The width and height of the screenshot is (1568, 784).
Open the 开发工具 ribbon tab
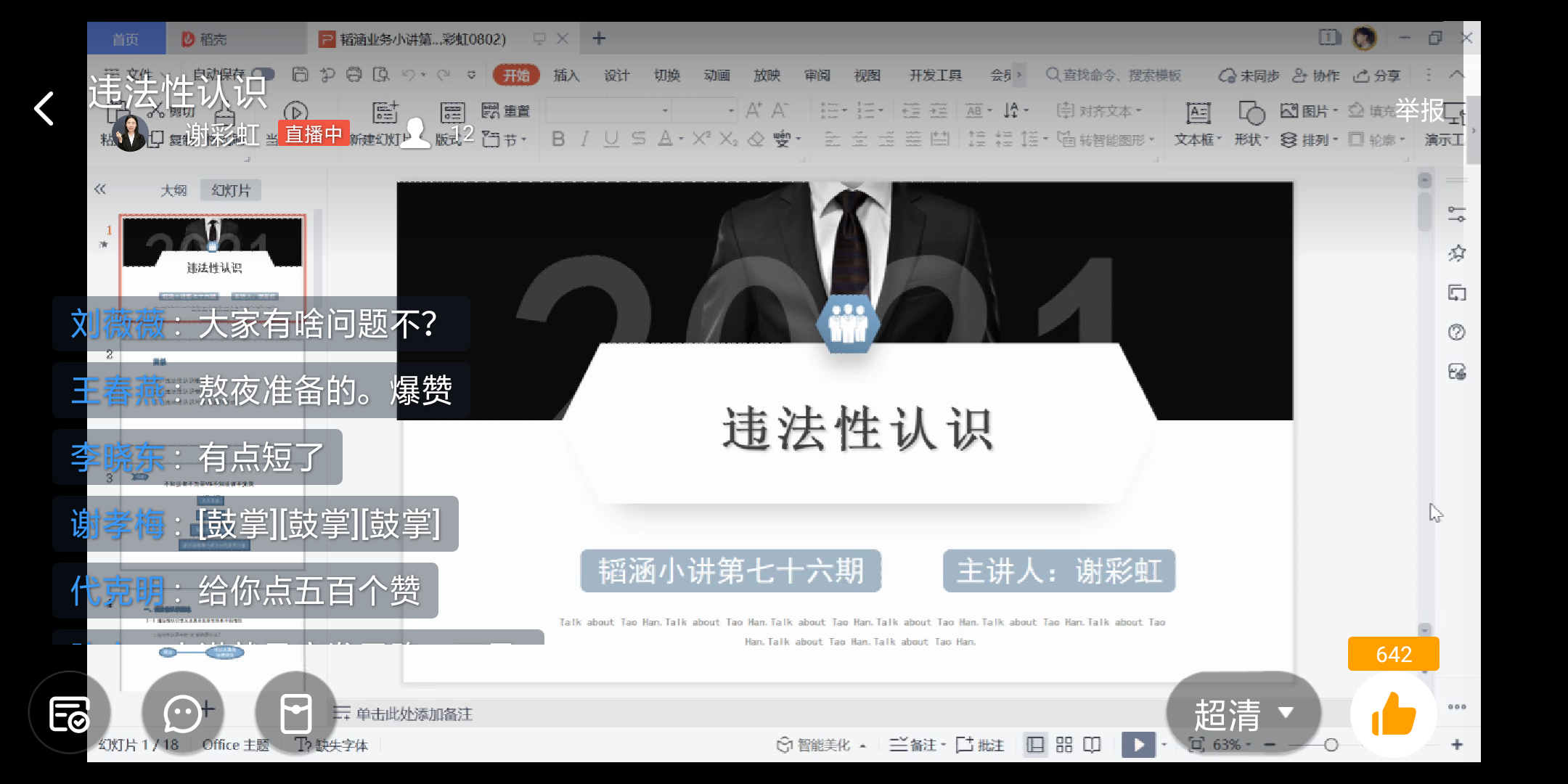[935, 75]
